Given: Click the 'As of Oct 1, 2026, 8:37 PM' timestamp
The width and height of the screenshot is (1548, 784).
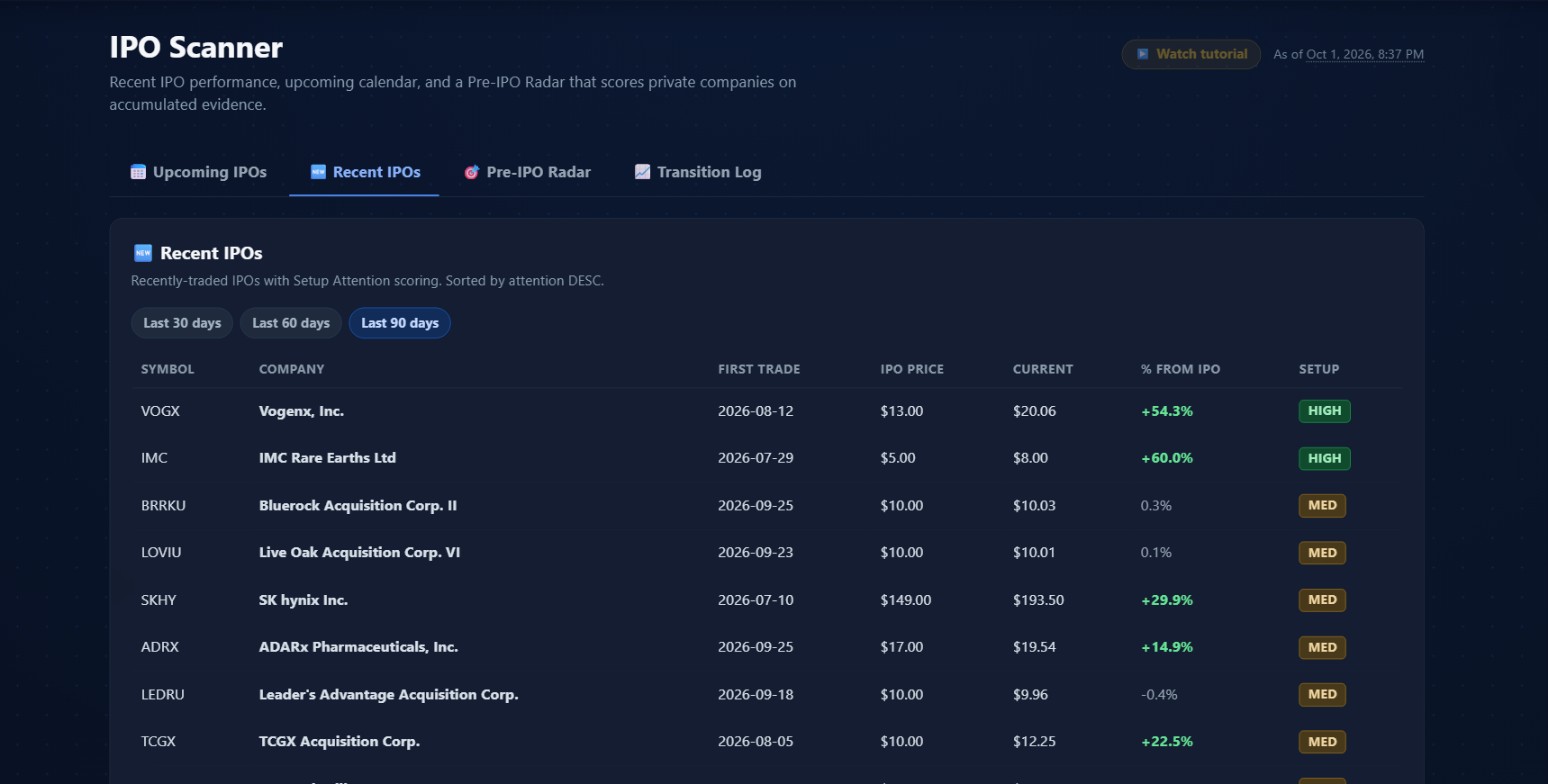Looking at the screenshot, I should pyautogui.click(x=1348, y=54).
